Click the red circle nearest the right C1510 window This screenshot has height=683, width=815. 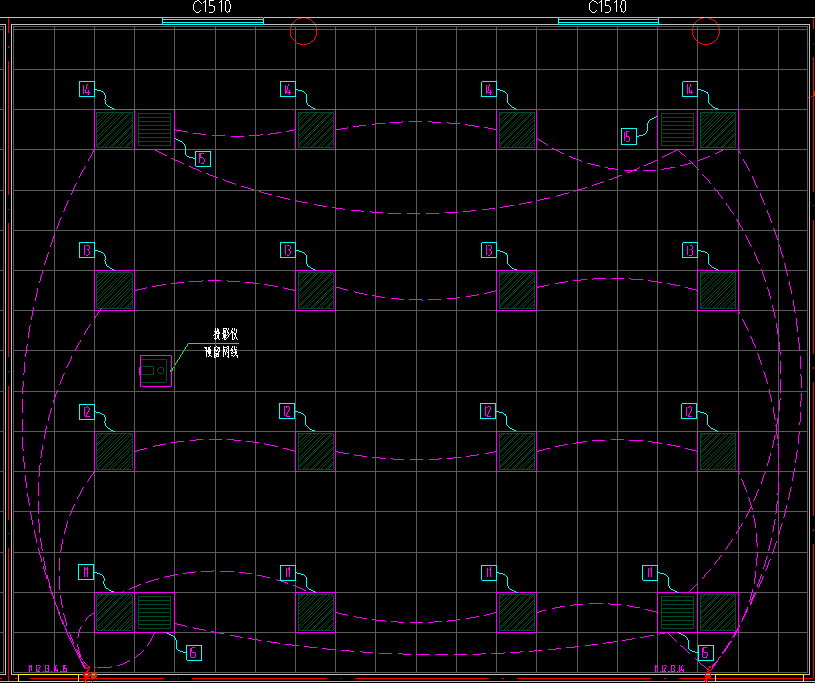pyautogui.click(x=706, y=31)
